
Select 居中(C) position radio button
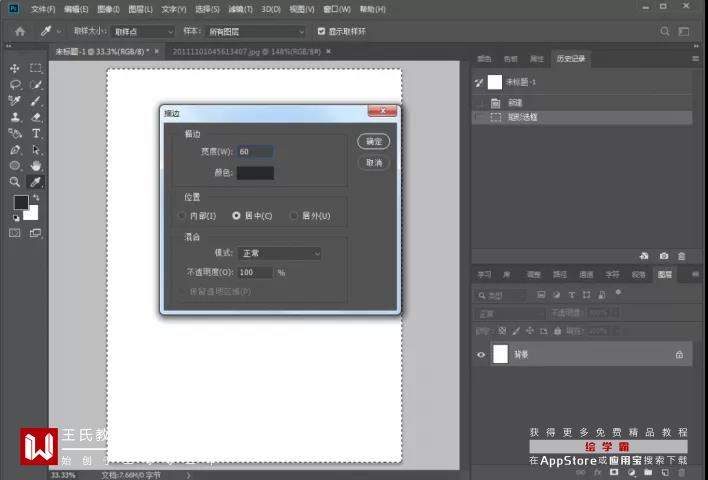(236, 216)
